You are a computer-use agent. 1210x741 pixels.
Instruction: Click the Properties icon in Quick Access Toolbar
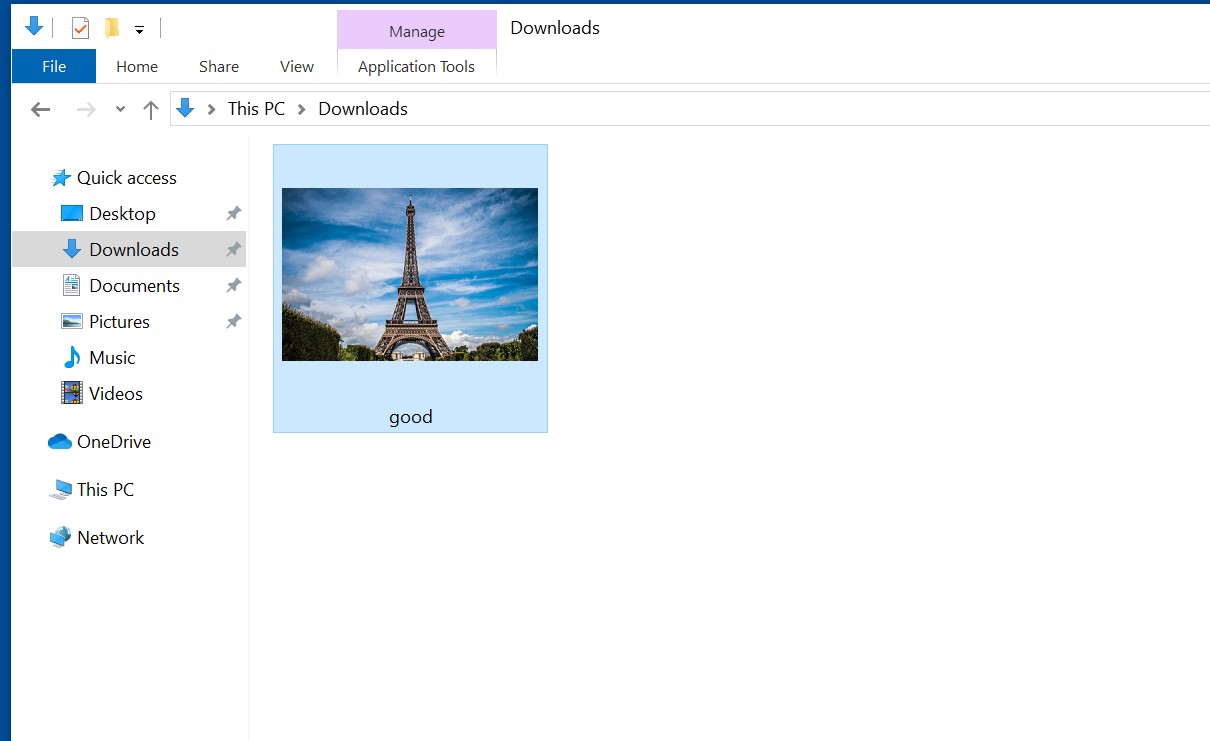tap(80, 28)
